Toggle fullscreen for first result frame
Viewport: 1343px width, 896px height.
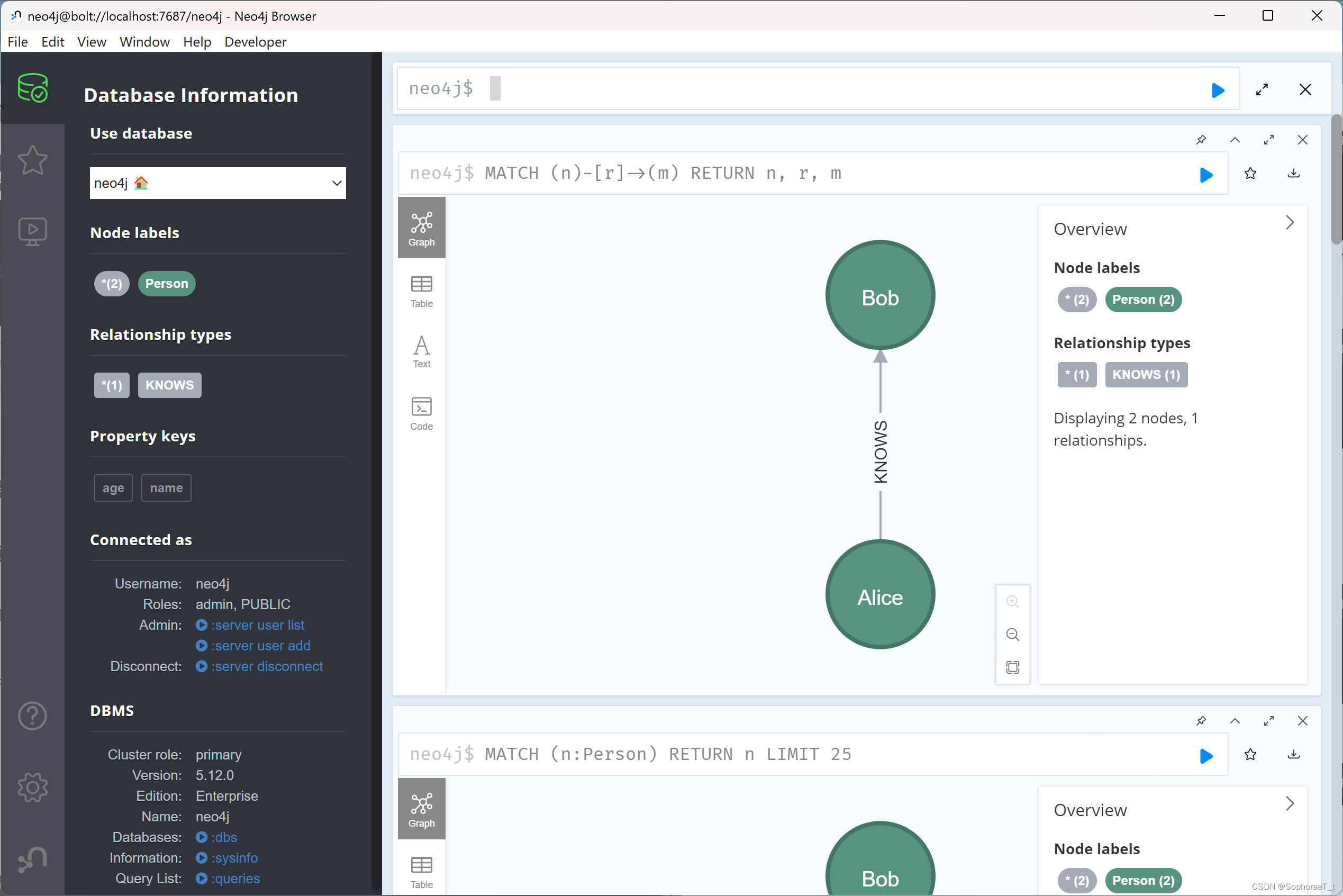pos(1268,140)
